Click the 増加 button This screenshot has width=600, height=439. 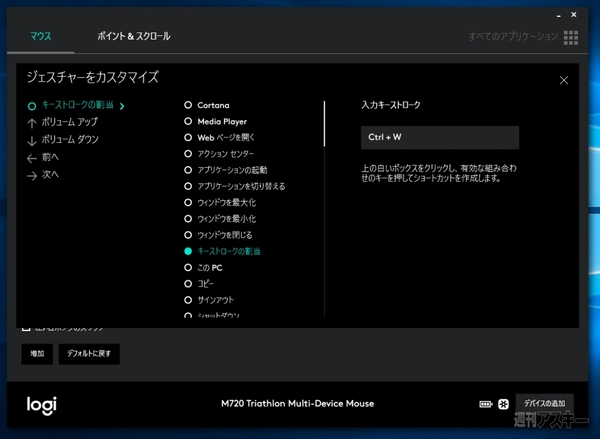[37, 354]
